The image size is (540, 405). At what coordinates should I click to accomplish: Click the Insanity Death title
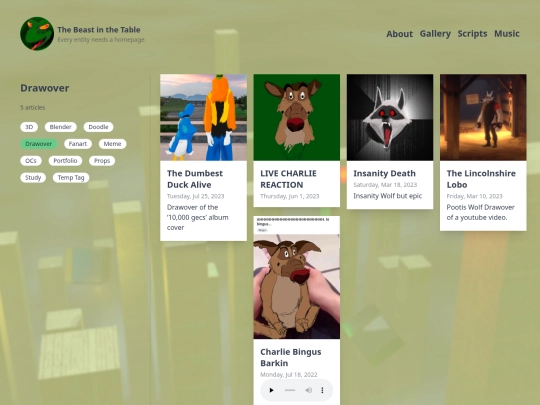tap(385, 173)
